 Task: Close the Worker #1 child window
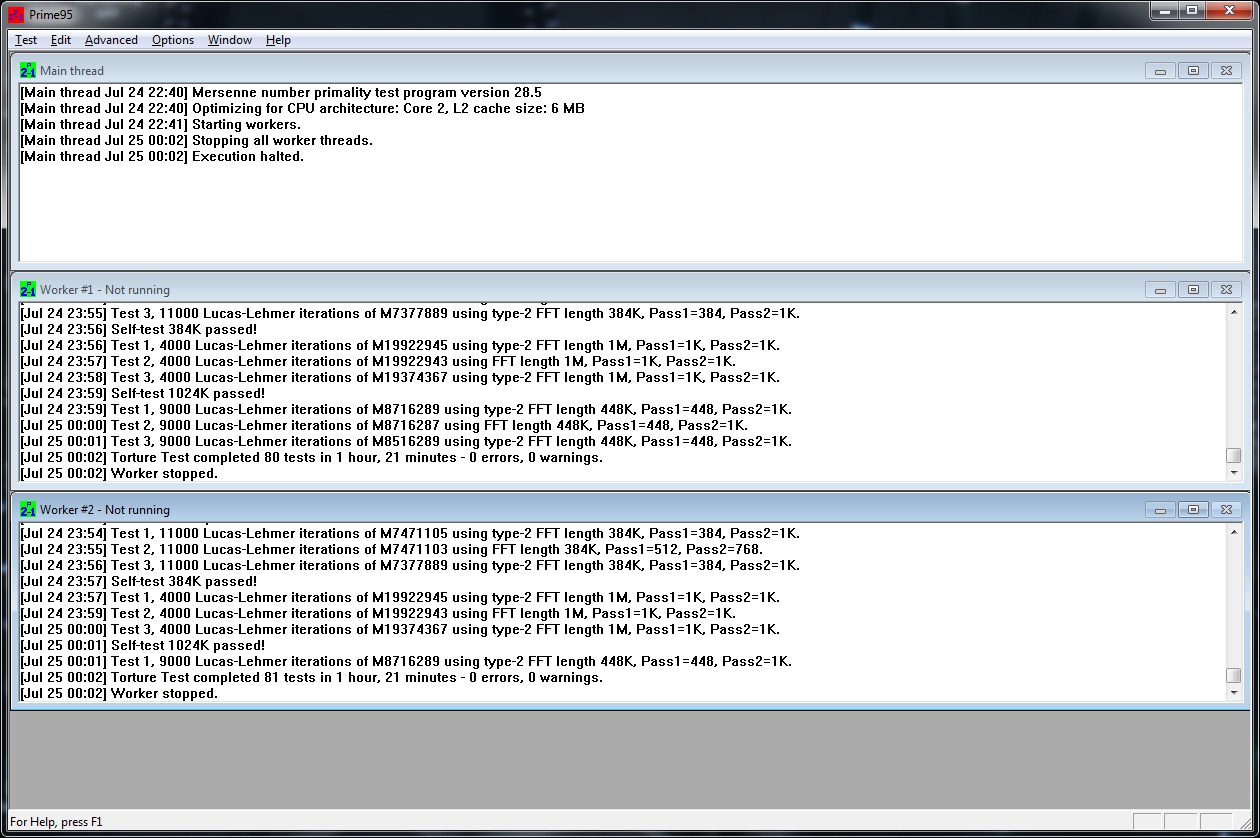[1227, 290]
